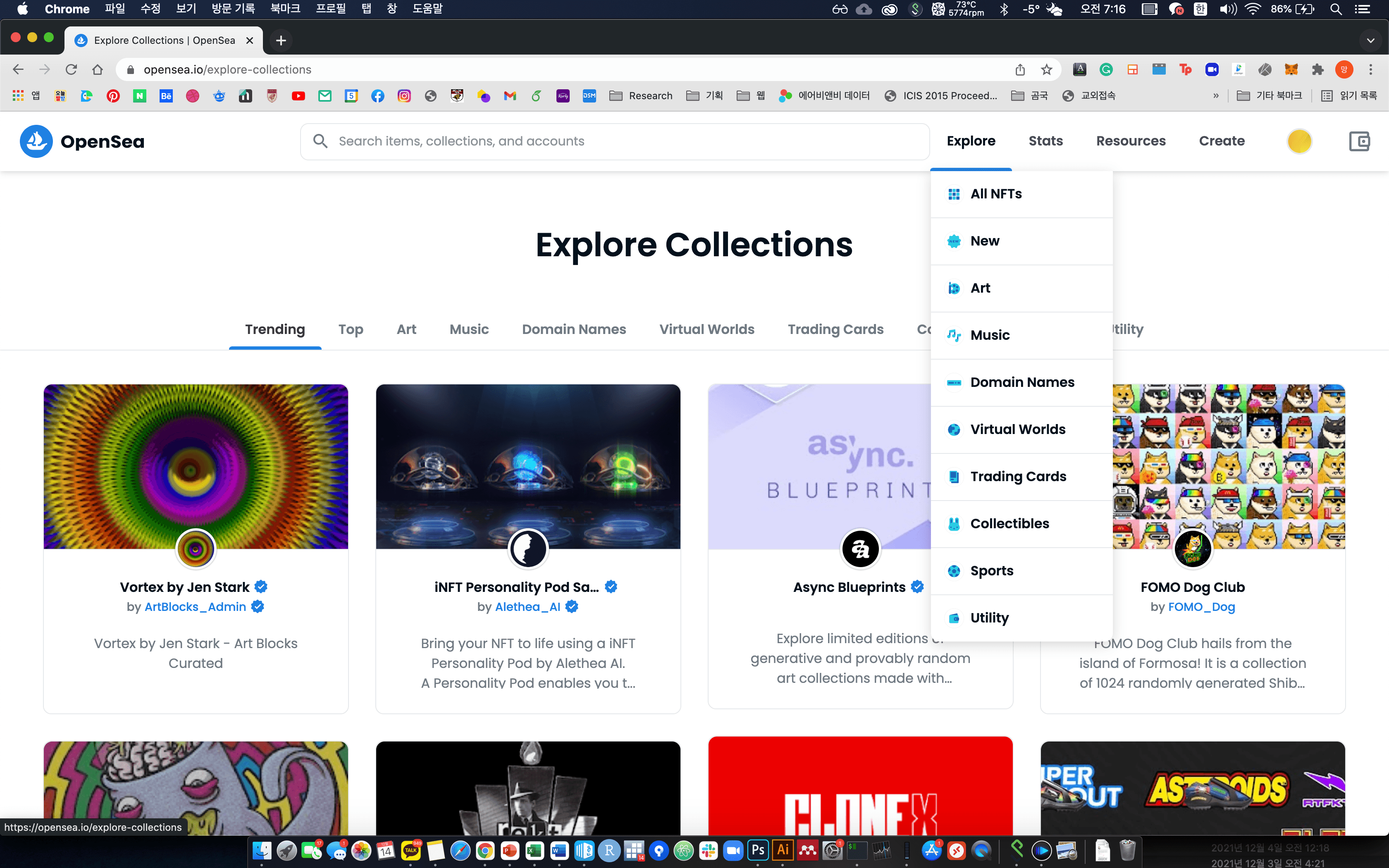
Task: Click the OpenSea logo icon
Action: point(36,141)
